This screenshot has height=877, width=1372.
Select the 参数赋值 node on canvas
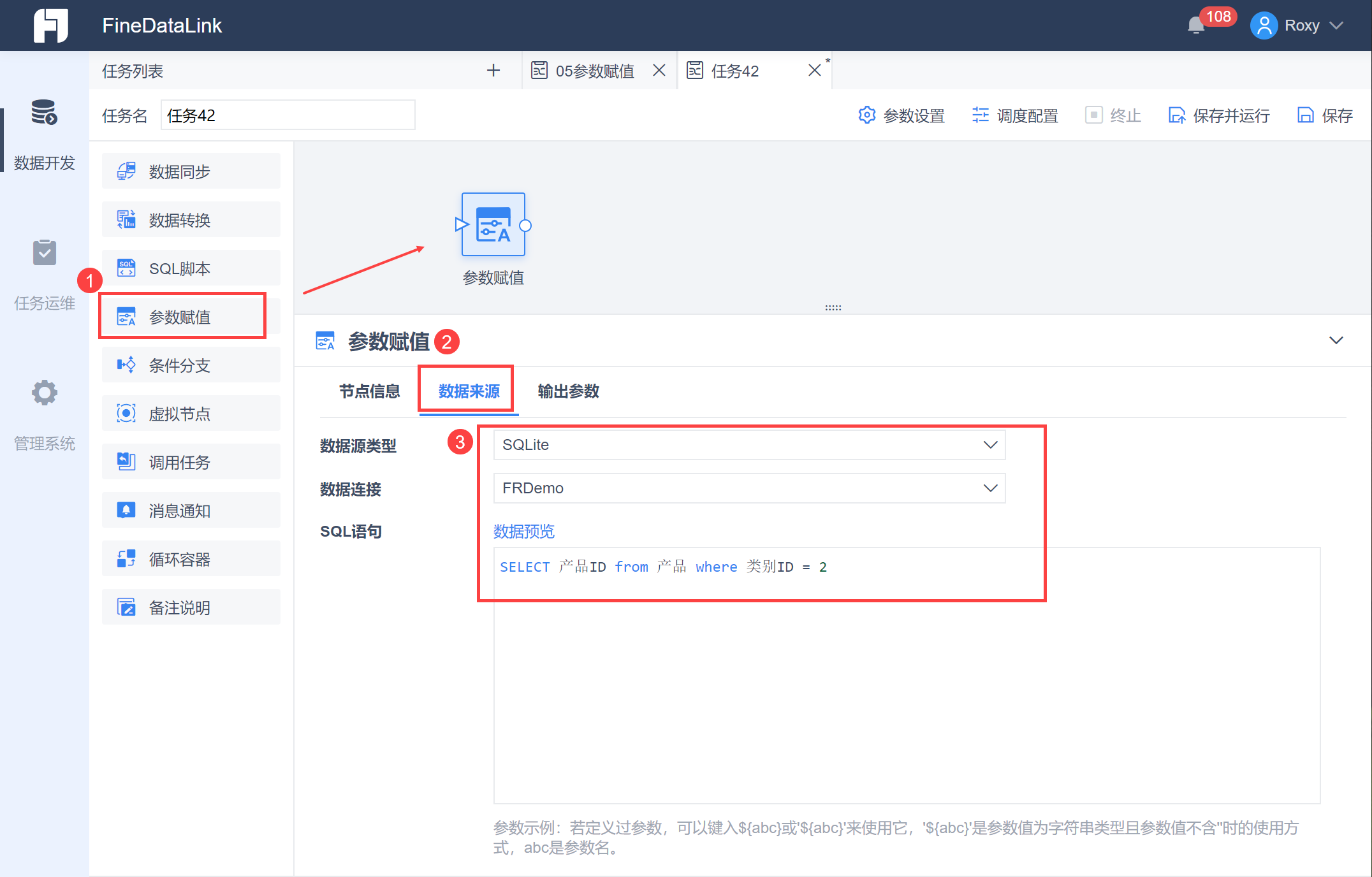point(493,225)
